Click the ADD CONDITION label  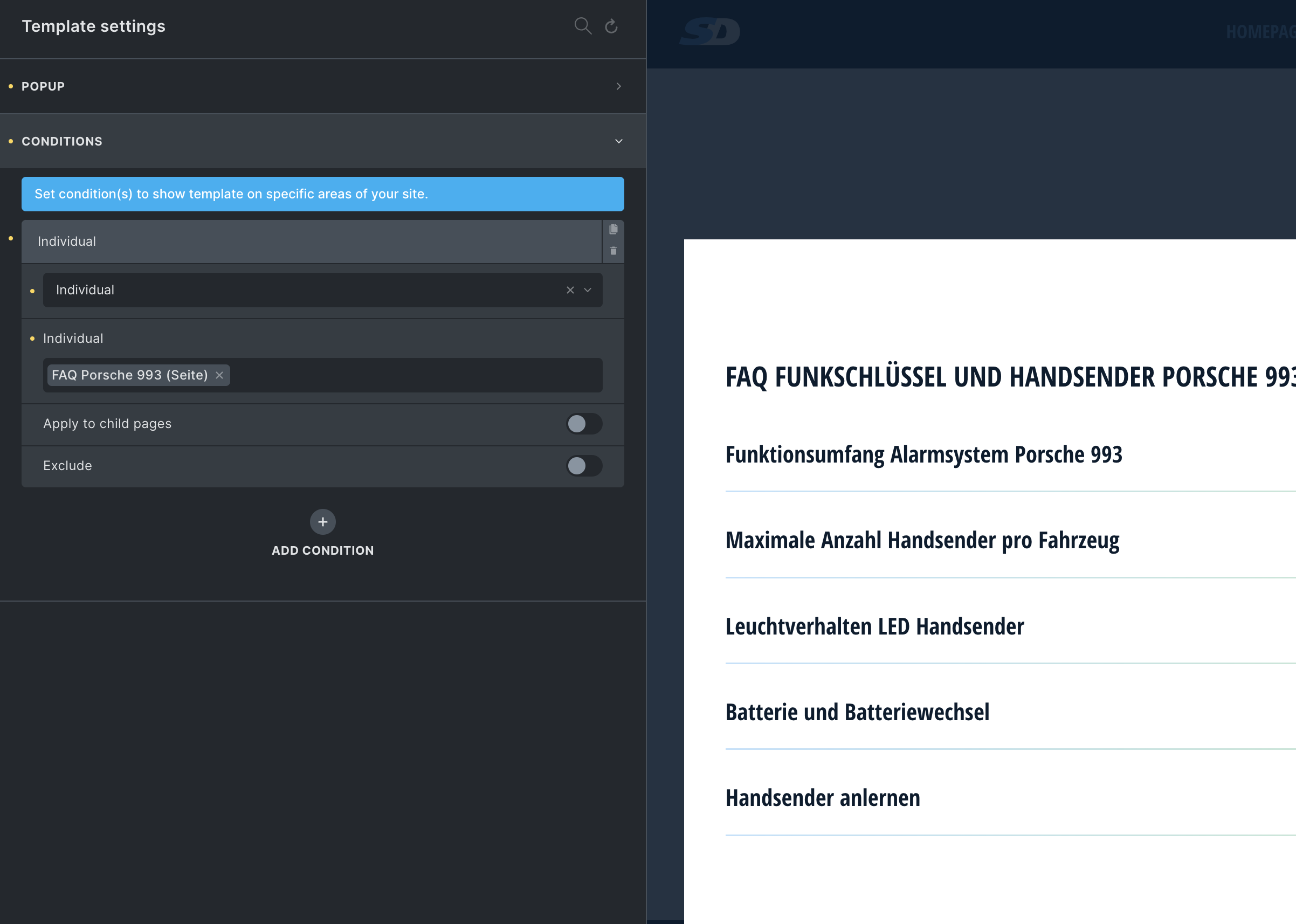[322, 550]
